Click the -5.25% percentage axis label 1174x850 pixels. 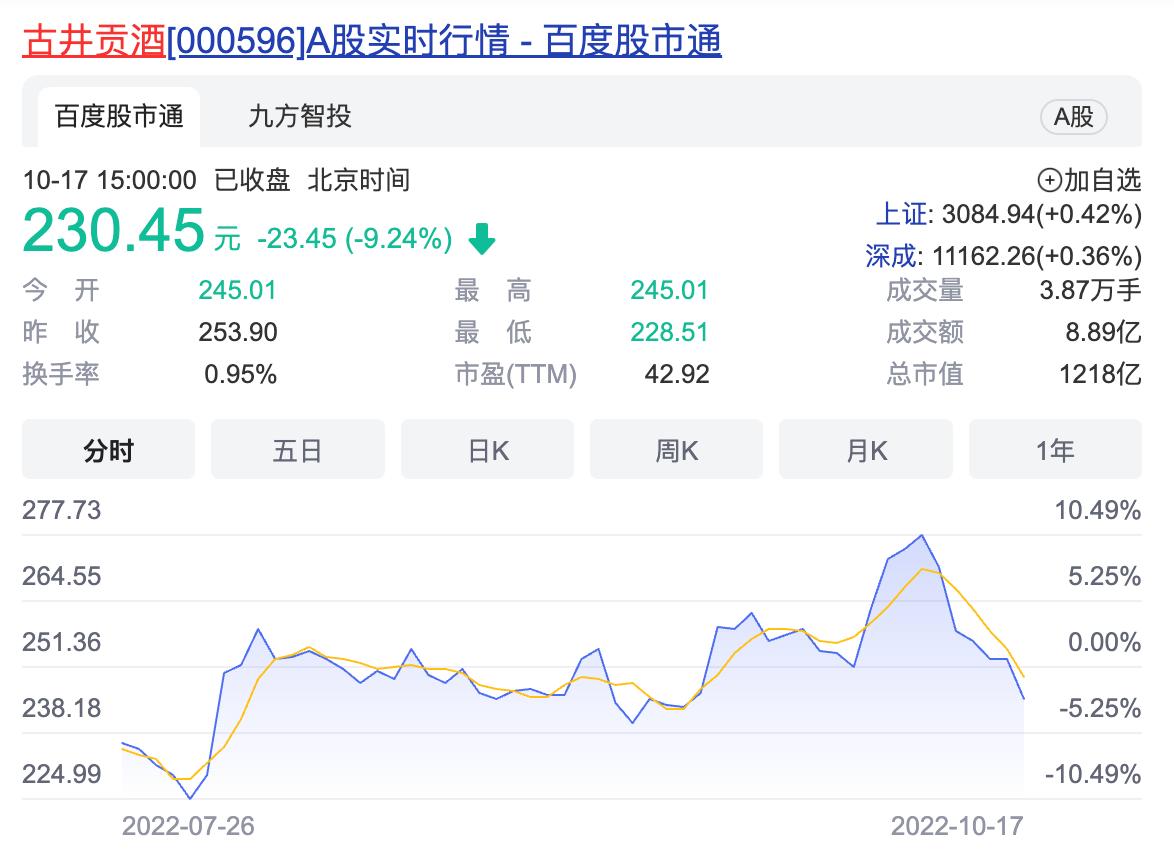[x=1100, y=708]
